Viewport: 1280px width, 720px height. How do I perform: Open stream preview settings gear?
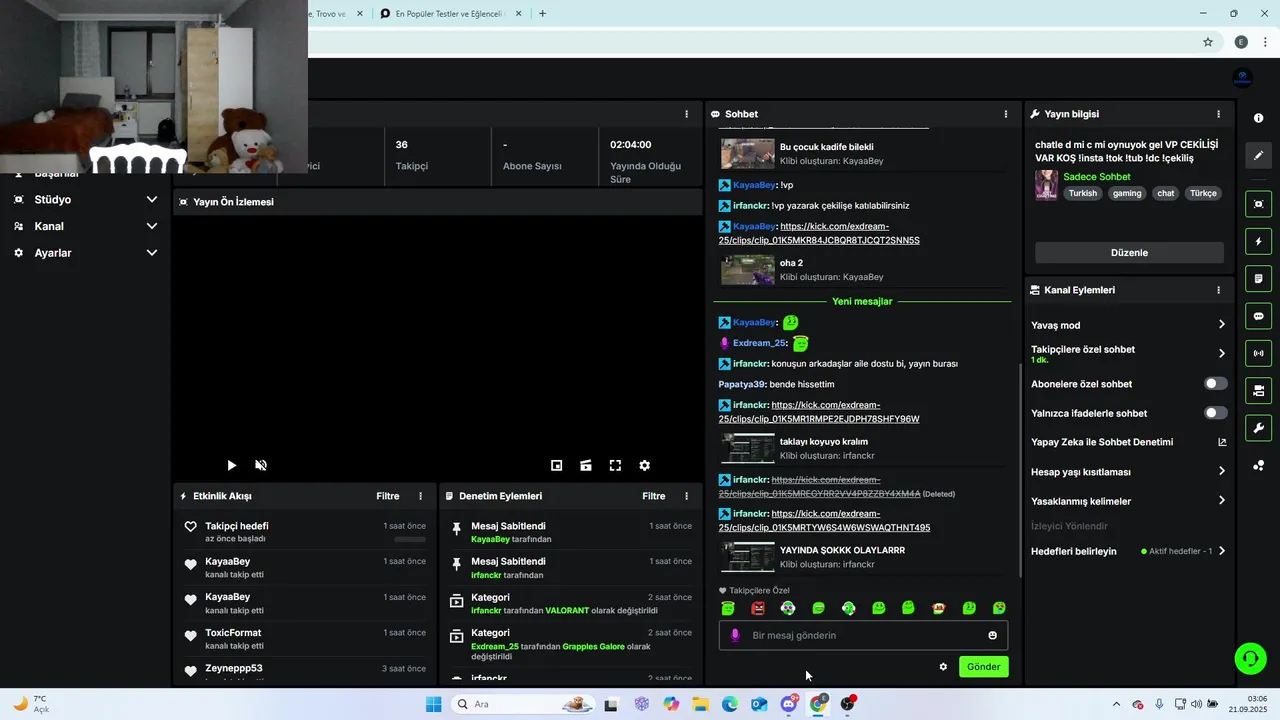(x=645, y=465)
